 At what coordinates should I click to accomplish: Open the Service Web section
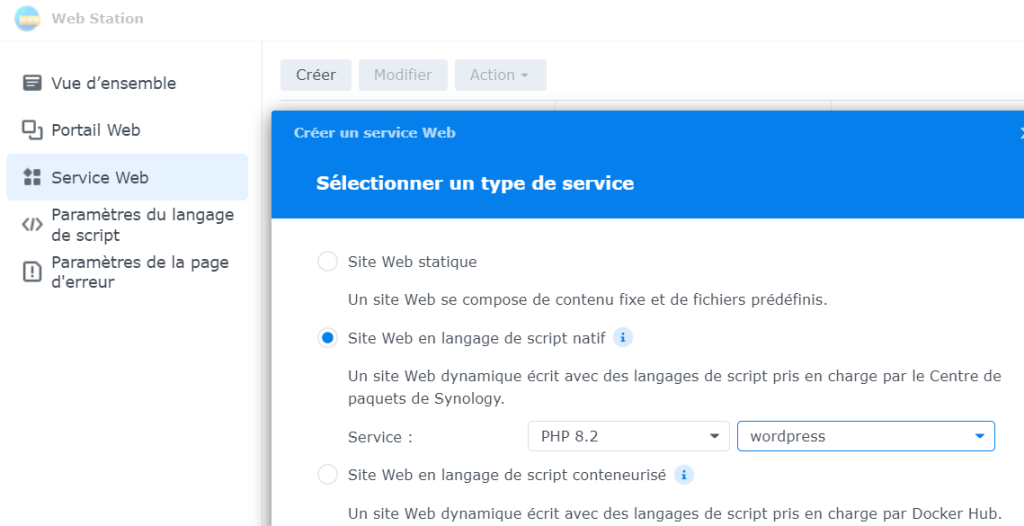point(127,177)
